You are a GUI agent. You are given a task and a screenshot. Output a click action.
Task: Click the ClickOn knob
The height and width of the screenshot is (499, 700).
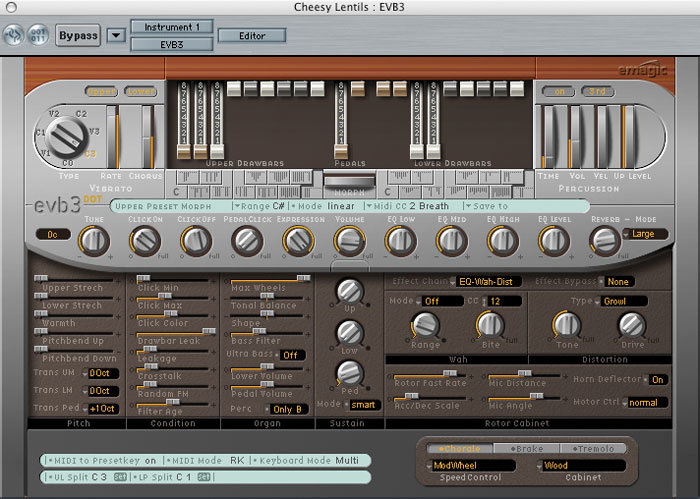(x=145, y=241)
